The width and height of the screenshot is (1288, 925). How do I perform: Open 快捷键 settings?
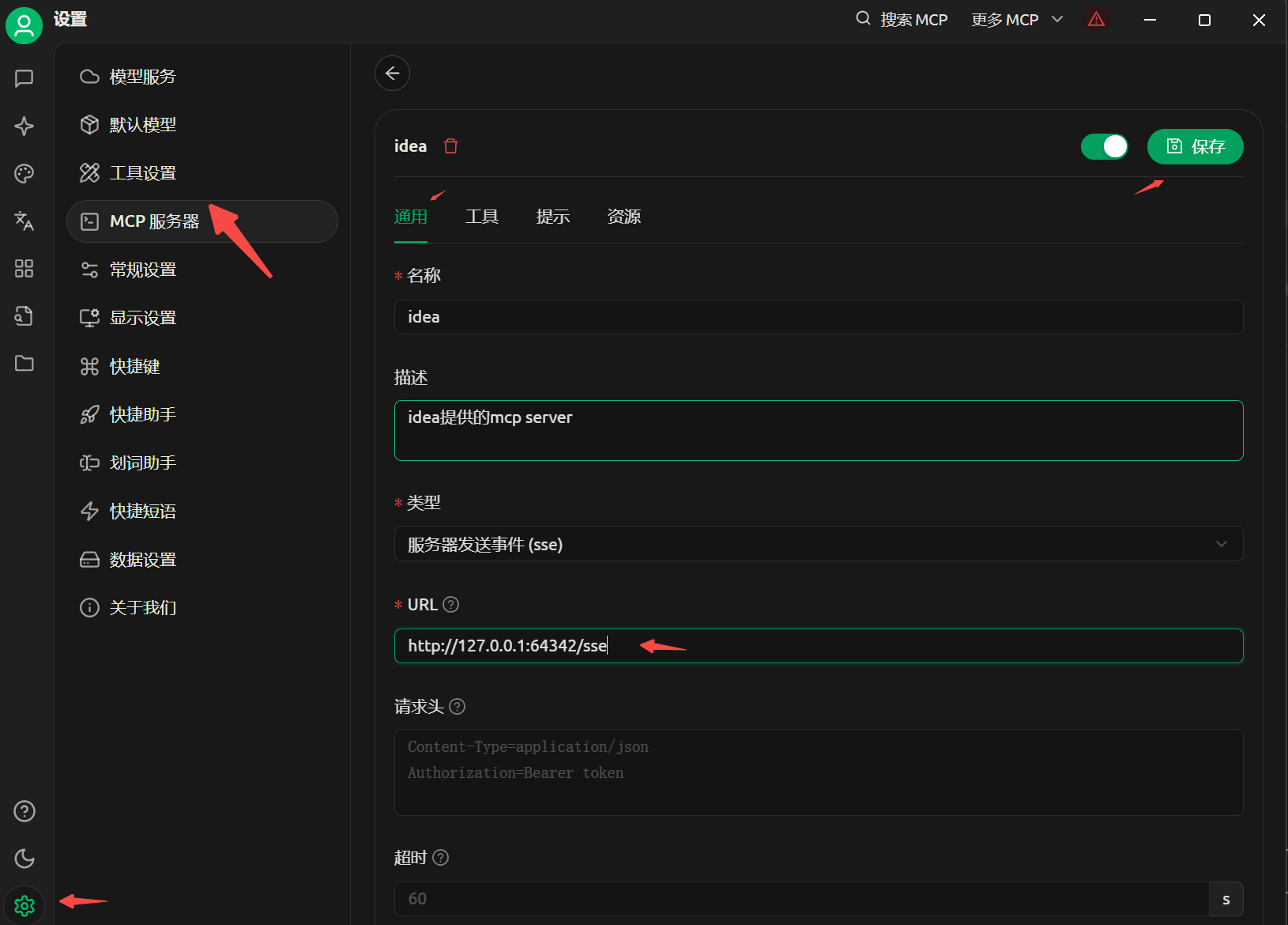202,367
